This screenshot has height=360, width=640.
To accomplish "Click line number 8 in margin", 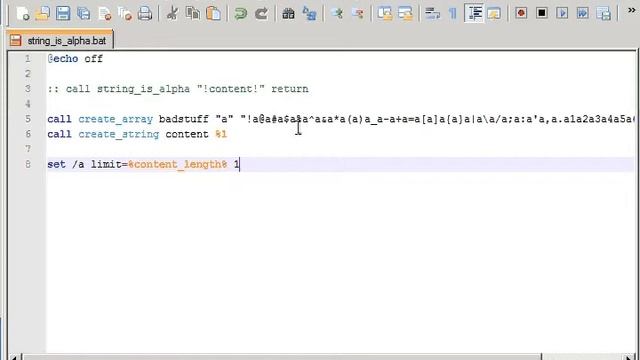I will pos(28,164).
